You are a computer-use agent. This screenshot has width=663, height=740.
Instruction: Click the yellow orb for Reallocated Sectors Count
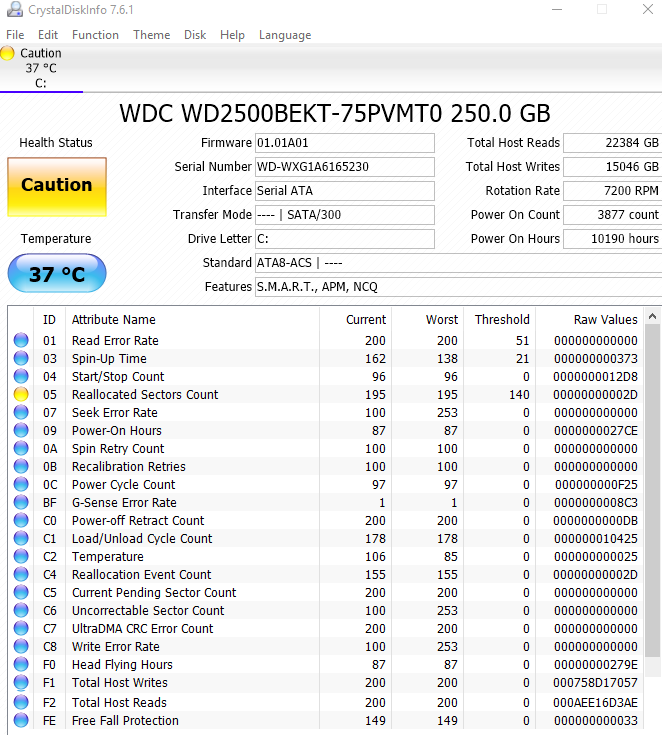21,394
